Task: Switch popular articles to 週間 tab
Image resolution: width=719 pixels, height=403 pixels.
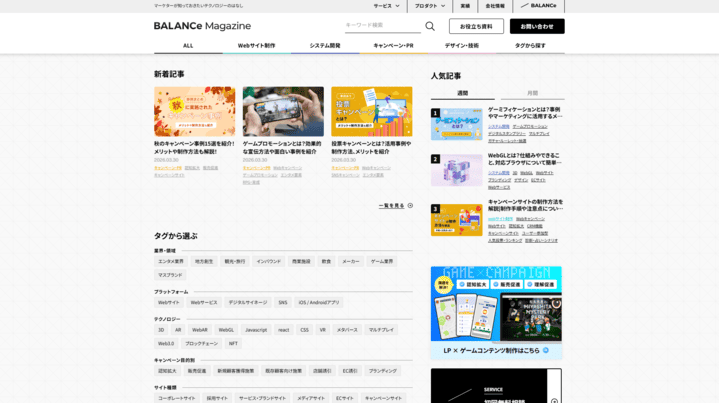Action: click(463, 93)
